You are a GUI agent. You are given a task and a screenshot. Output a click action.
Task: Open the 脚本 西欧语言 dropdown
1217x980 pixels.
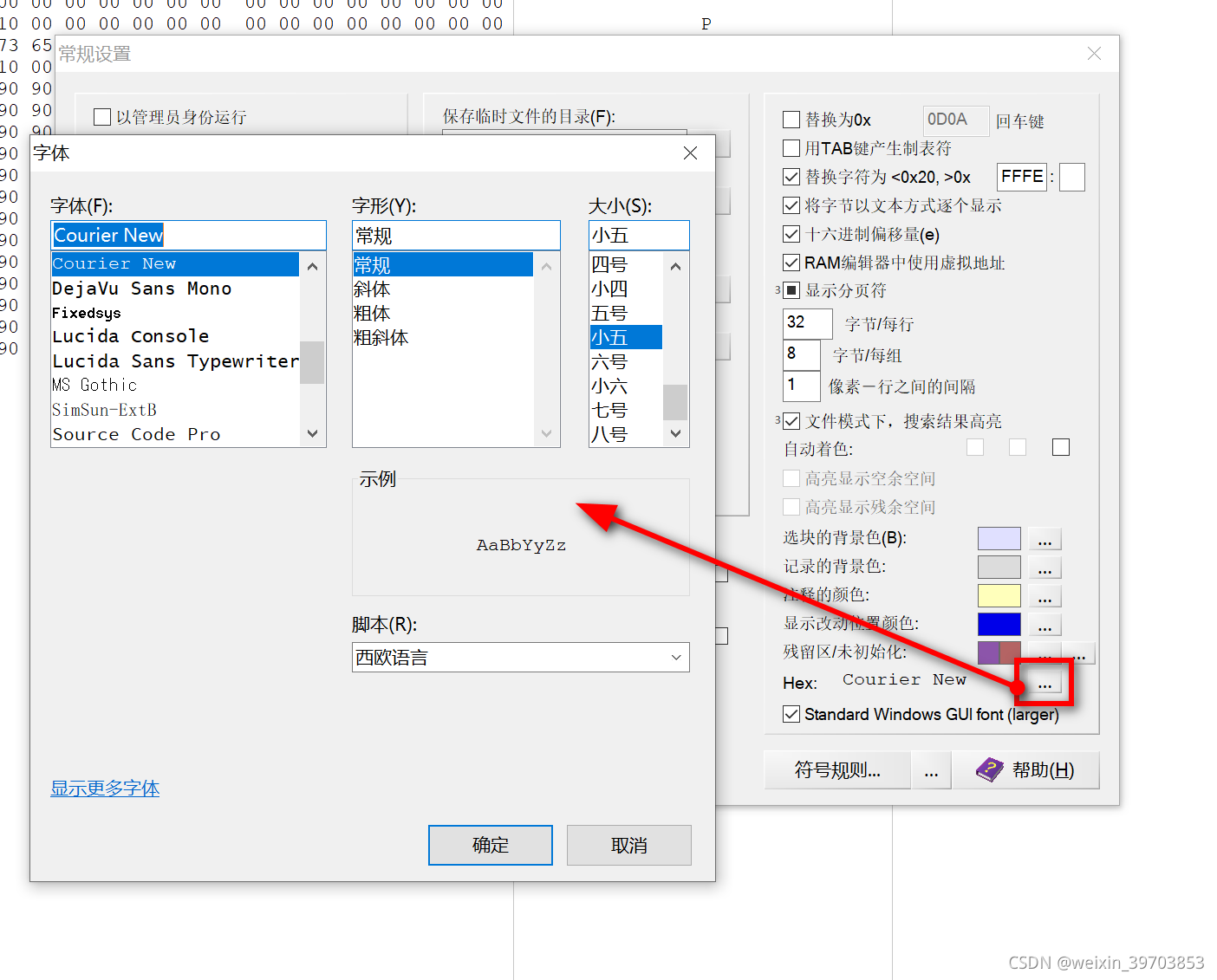click(x=521, y=657)
